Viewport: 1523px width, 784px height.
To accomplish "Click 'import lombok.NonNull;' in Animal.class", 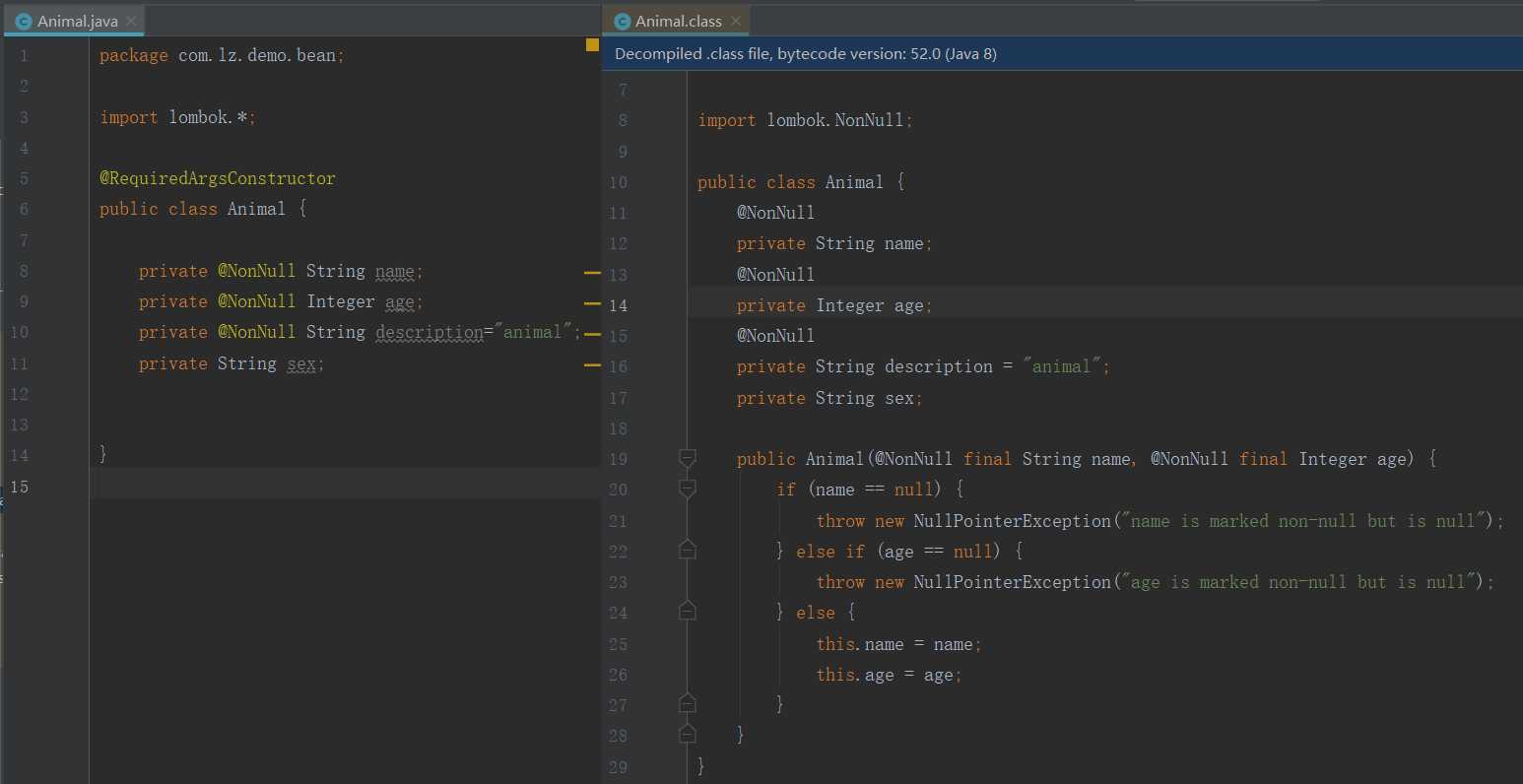I will 805,120.
